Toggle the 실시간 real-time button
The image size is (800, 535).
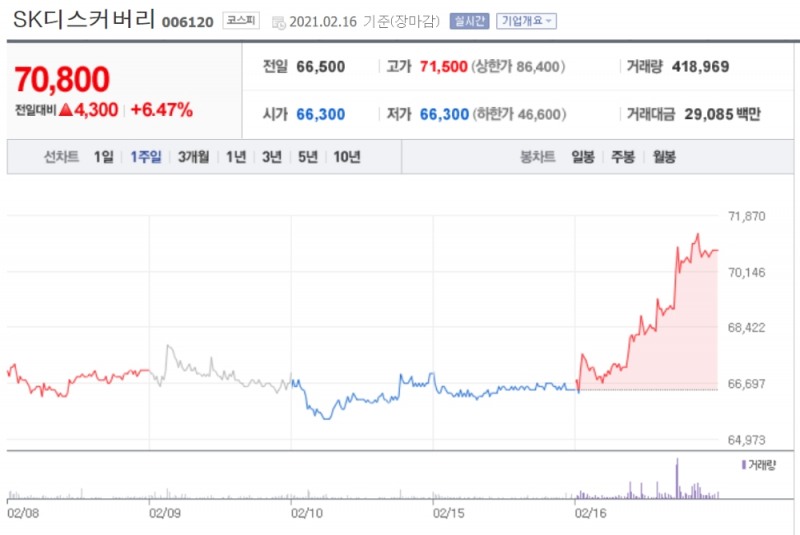pyautogui.click(x=470, y=21)
